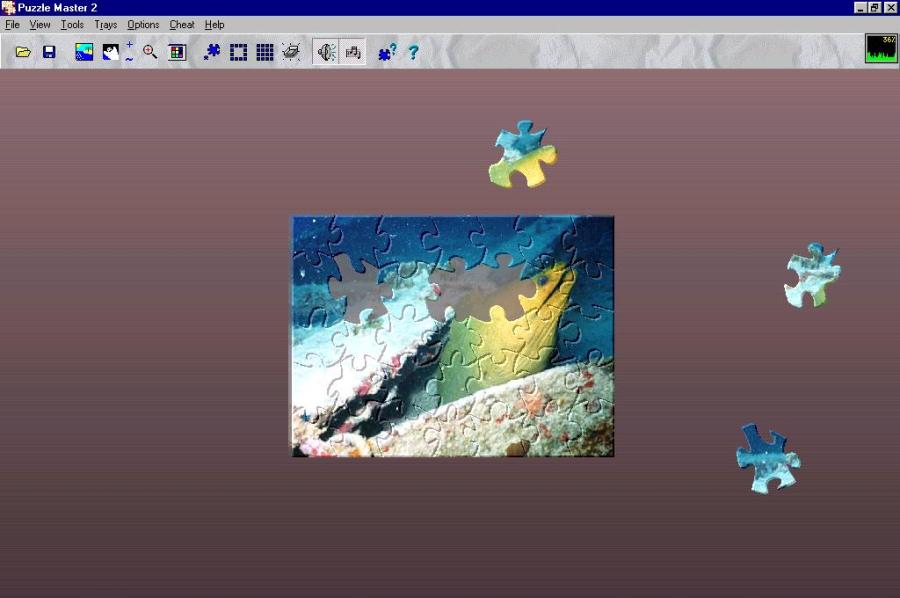Click the puzzle piece with question mark

(387, 52)
